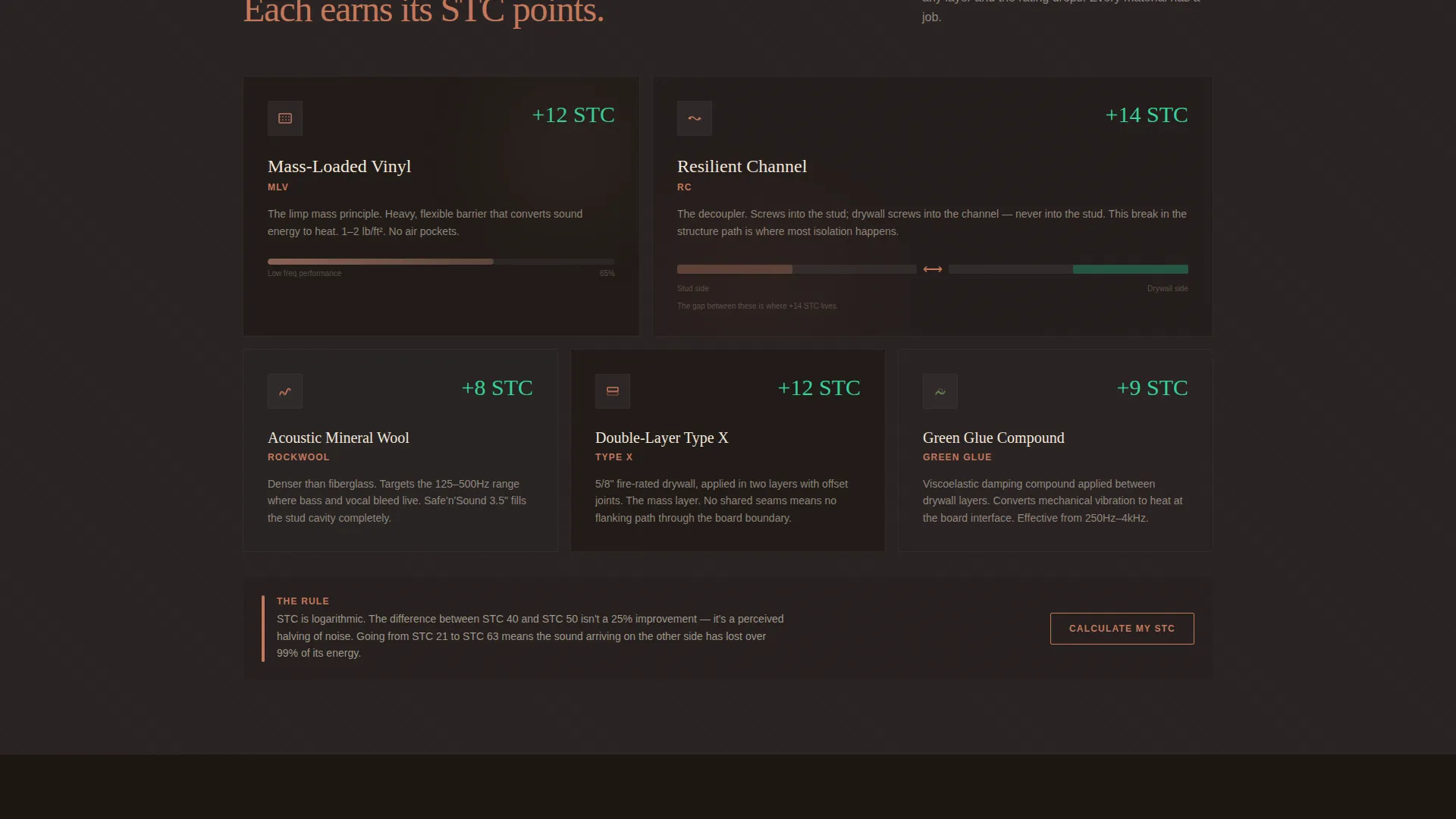Click the Stud side label
This screenshot has width=1456, height=819.
click(x=693, y=289)
